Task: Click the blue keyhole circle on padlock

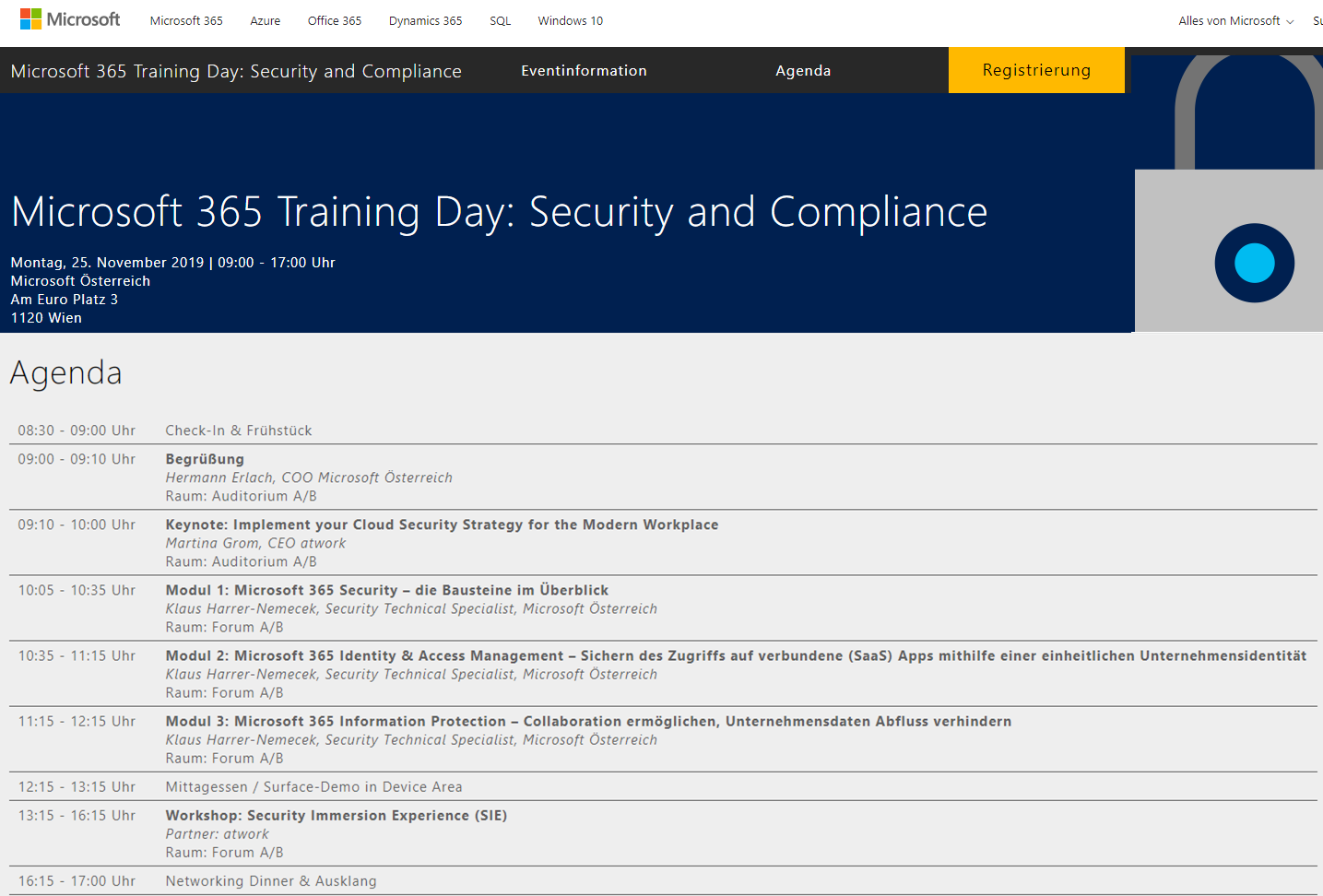Action: [1254, 263]
